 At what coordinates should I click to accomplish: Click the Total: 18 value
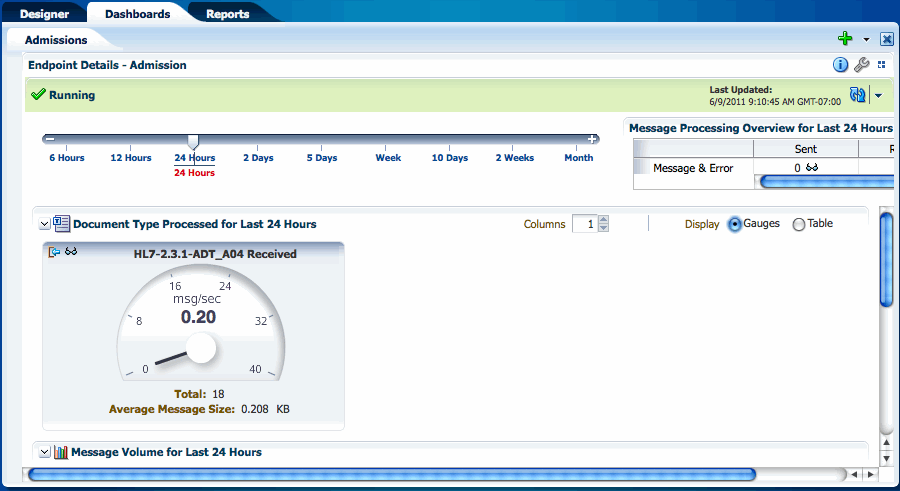218,394
